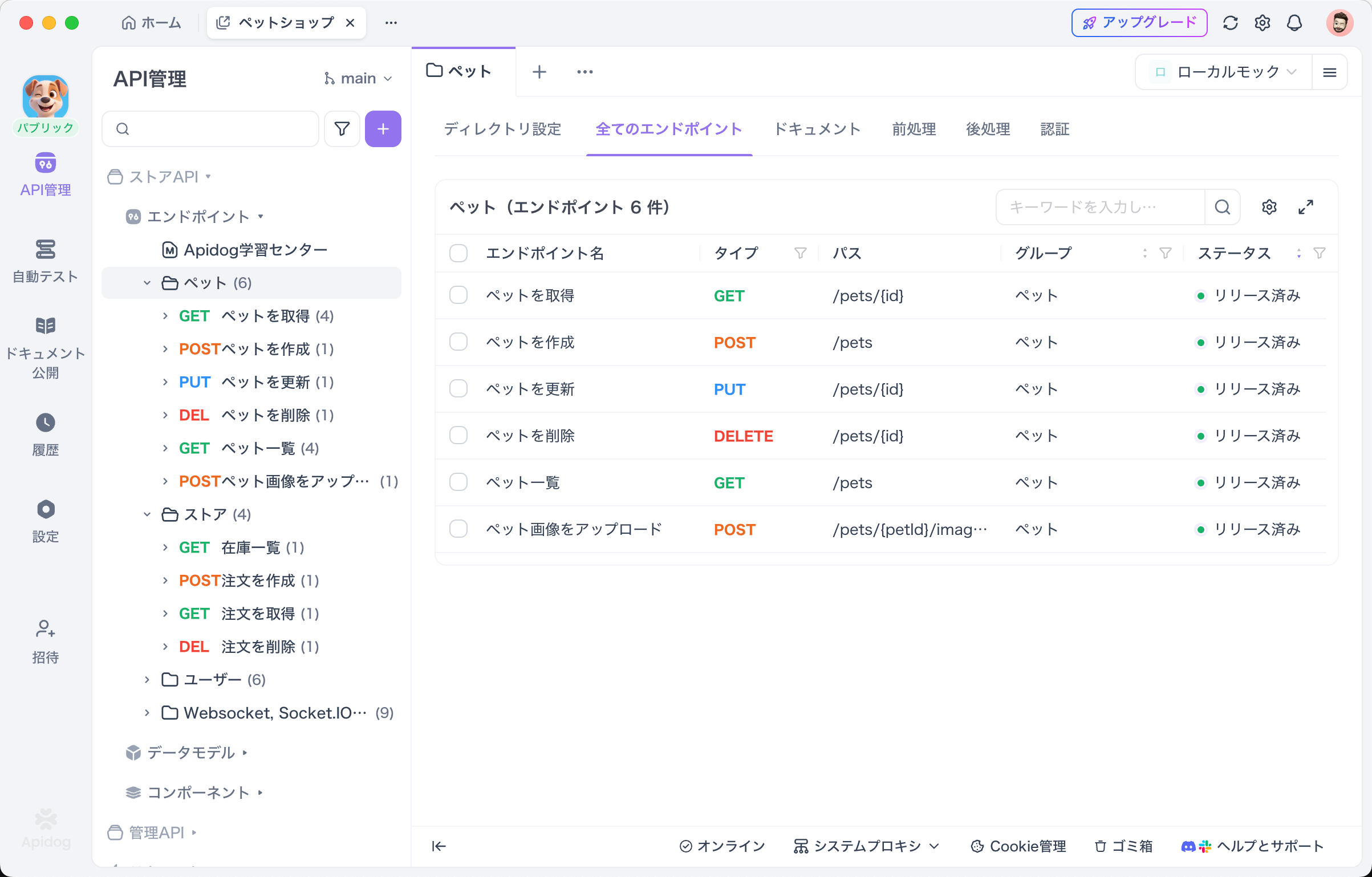This screenshot has height=877, width=1372.
Task: Open API管理 in the left sidebar
Action: pyautogui.click(x=46, y=174)
